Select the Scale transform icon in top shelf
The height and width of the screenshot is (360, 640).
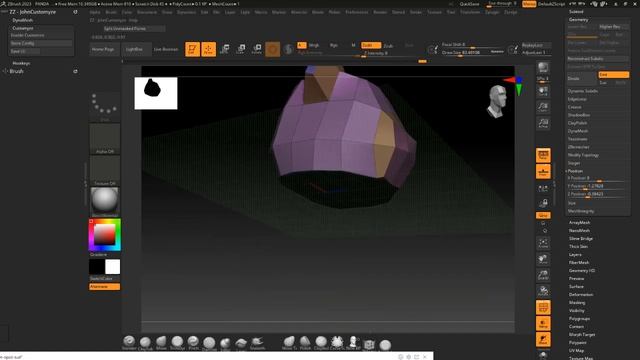(x=241, y=49)
